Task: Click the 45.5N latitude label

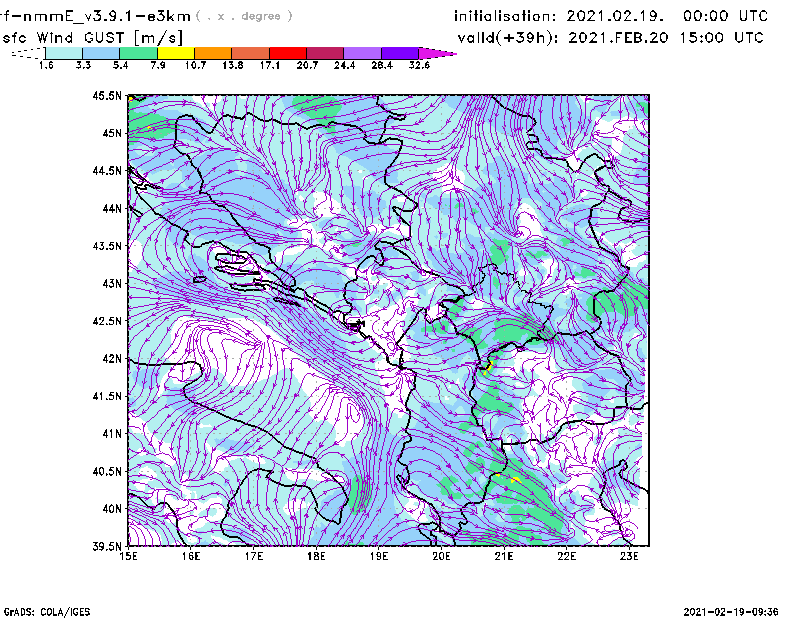Action: [x=107, y=95]
